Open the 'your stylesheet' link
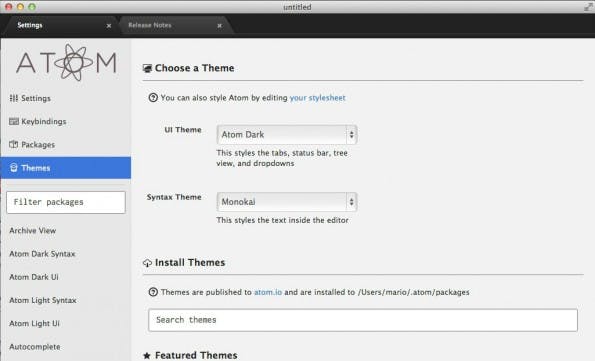This screenshot has height=361, width=595. (318, 98)
